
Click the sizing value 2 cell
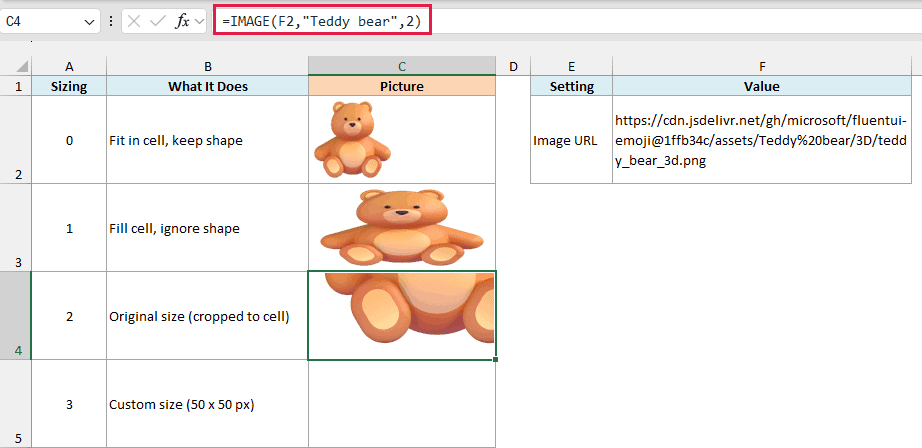click(x=69, y=316)
